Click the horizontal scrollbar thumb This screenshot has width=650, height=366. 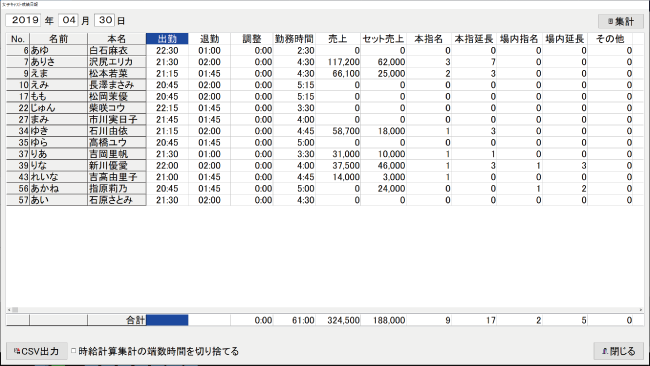coord(15,310)
